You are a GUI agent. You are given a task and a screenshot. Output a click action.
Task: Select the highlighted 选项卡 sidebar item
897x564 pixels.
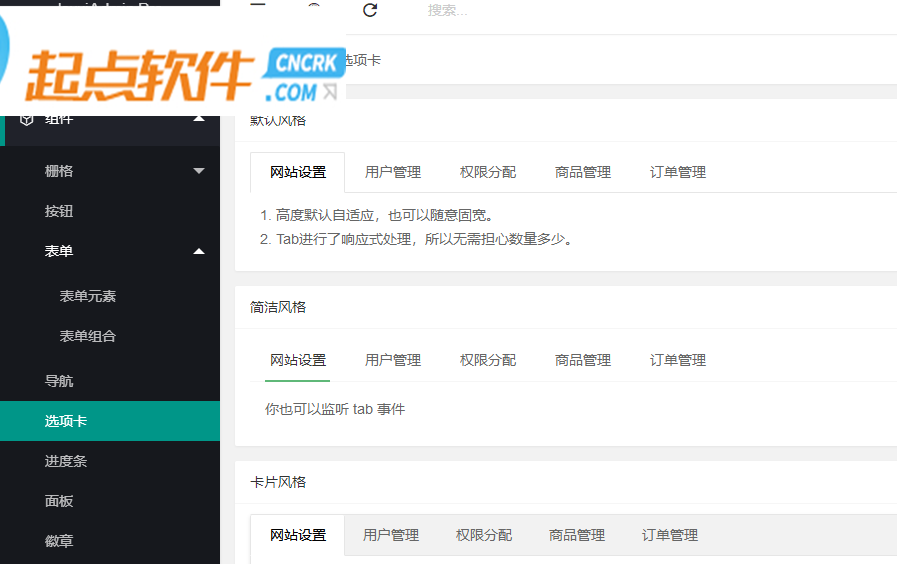point(110,421)
